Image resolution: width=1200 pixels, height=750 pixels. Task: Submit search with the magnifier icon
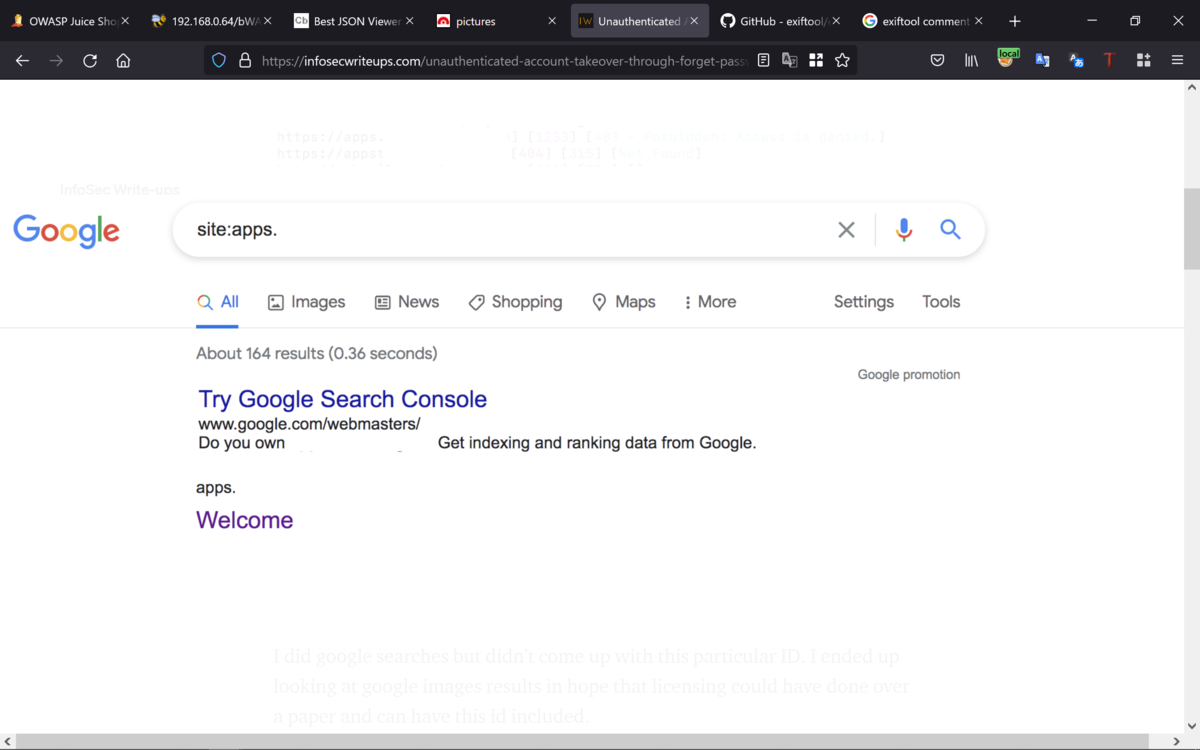(950, 230)
